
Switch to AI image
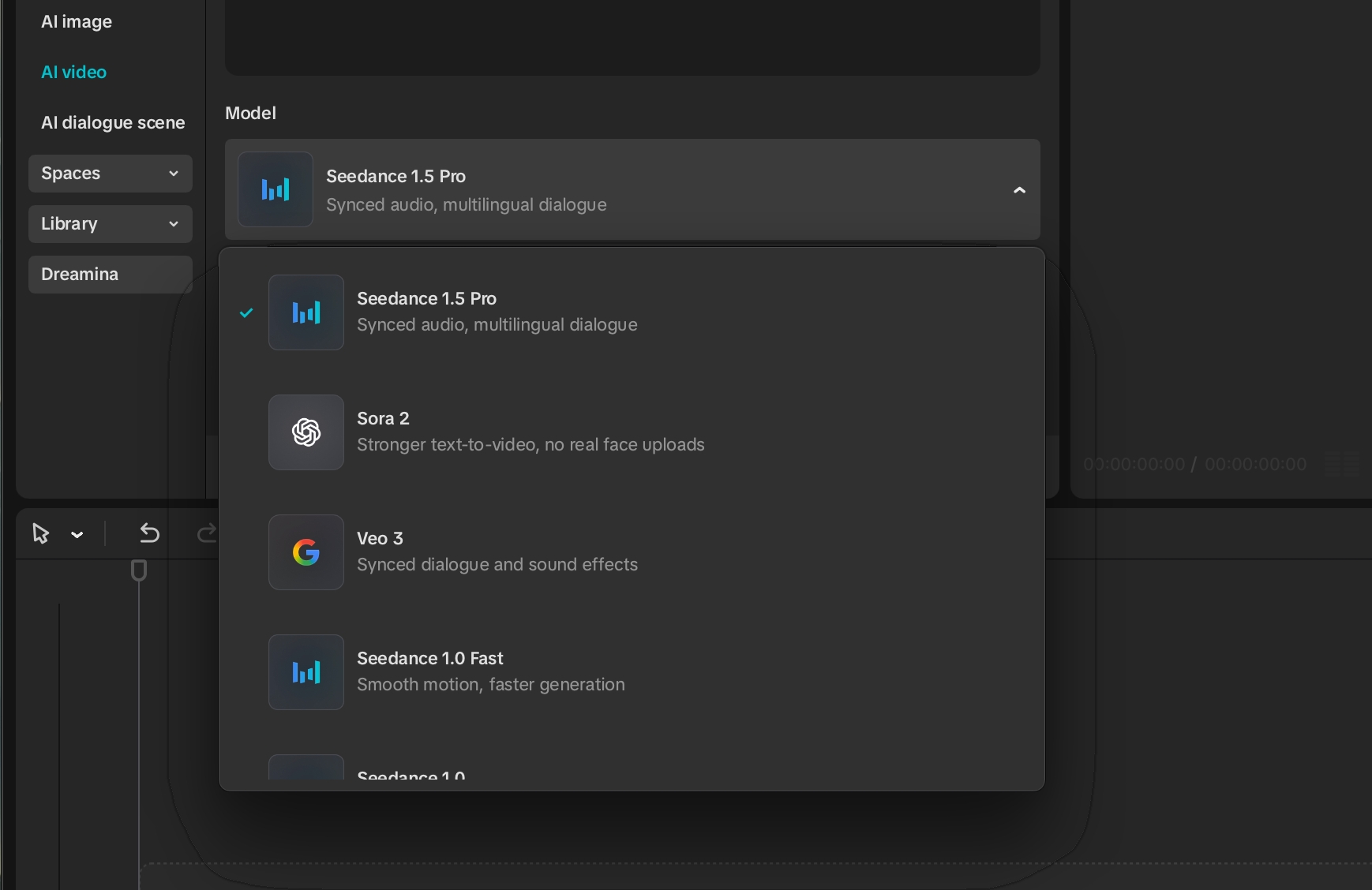click(76, 22)
